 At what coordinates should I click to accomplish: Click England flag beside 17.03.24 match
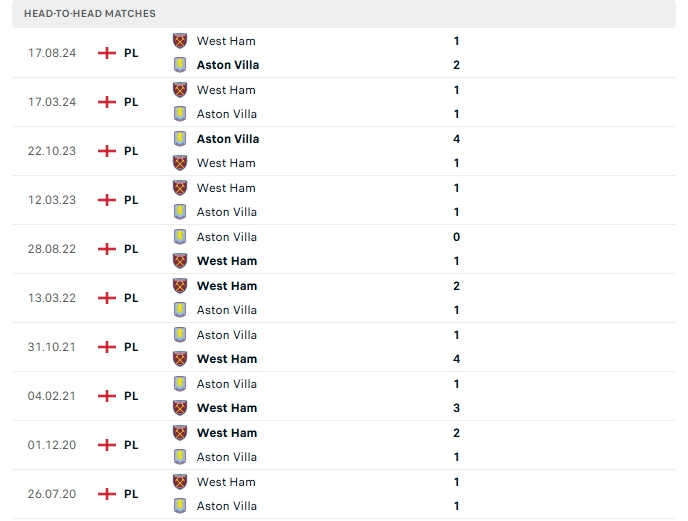click(x=107, y=102)
